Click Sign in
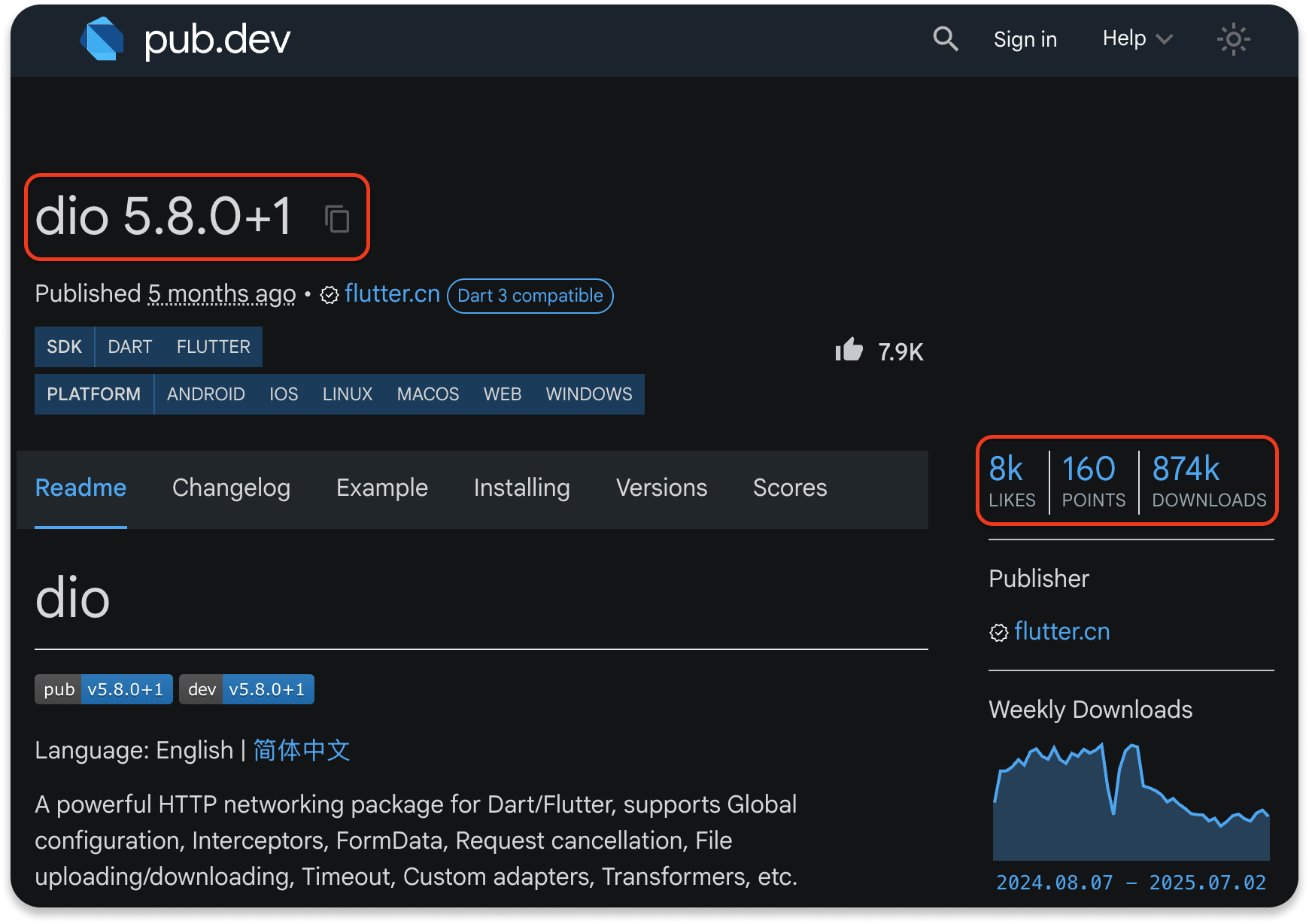Image resolution: width=1309 pixels, height=924 pixels. [1025, 39]
